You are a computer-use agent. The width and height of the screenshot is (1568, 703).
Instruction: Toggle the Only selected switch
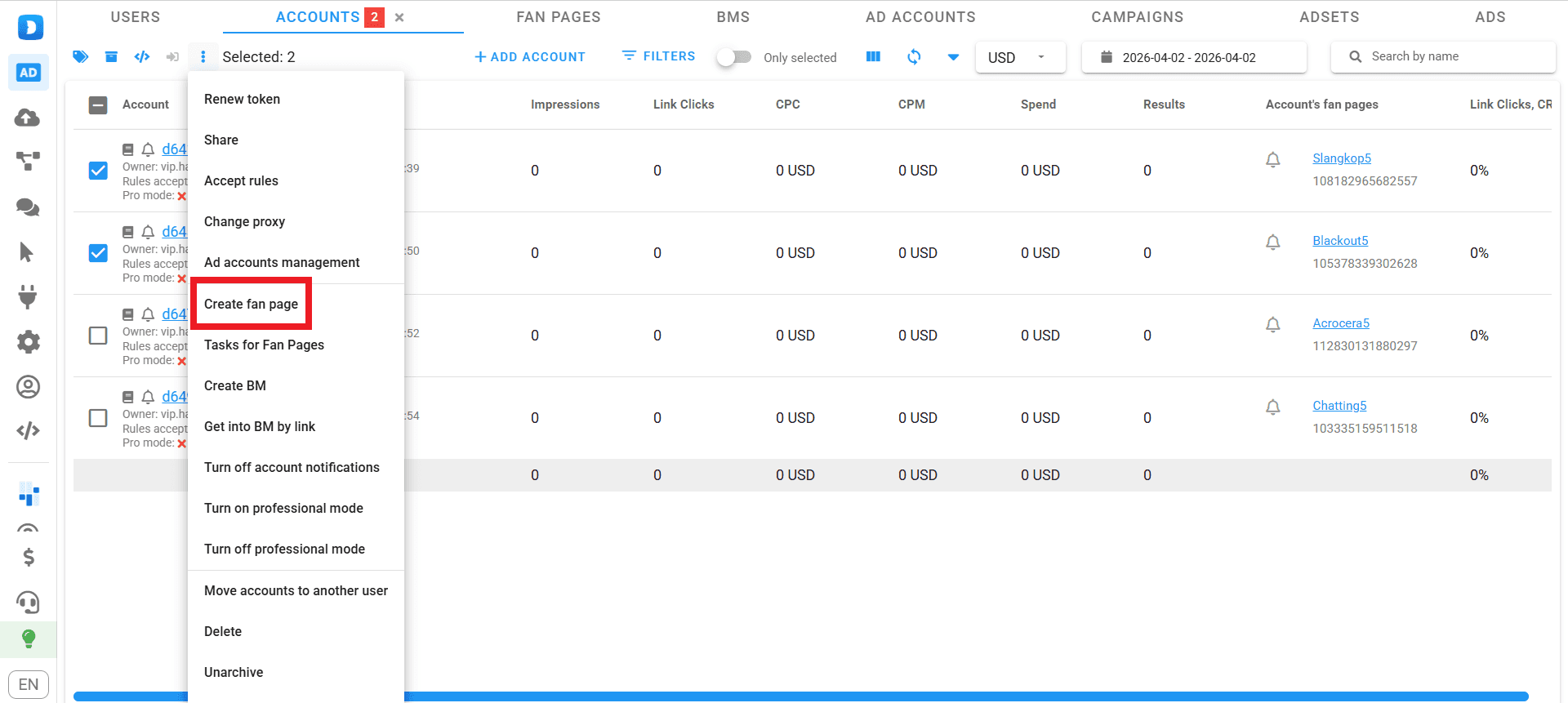pos(733,57)
